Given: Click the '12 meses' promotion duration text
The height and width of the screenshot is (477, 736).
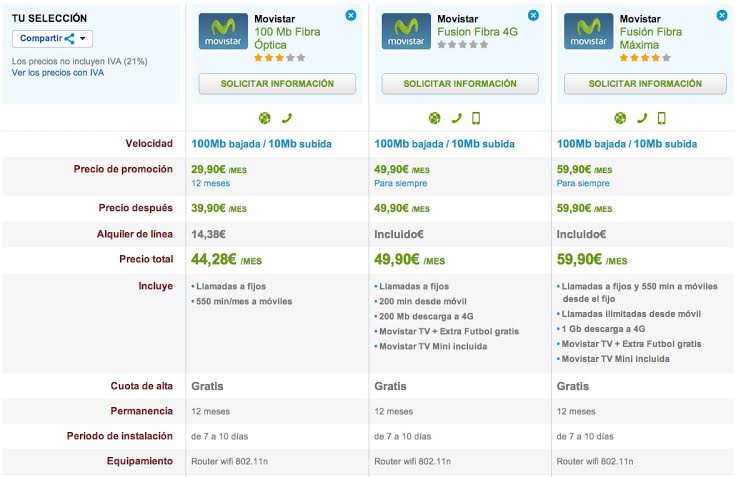Looking at the screenshot, I should coord(210,184).
